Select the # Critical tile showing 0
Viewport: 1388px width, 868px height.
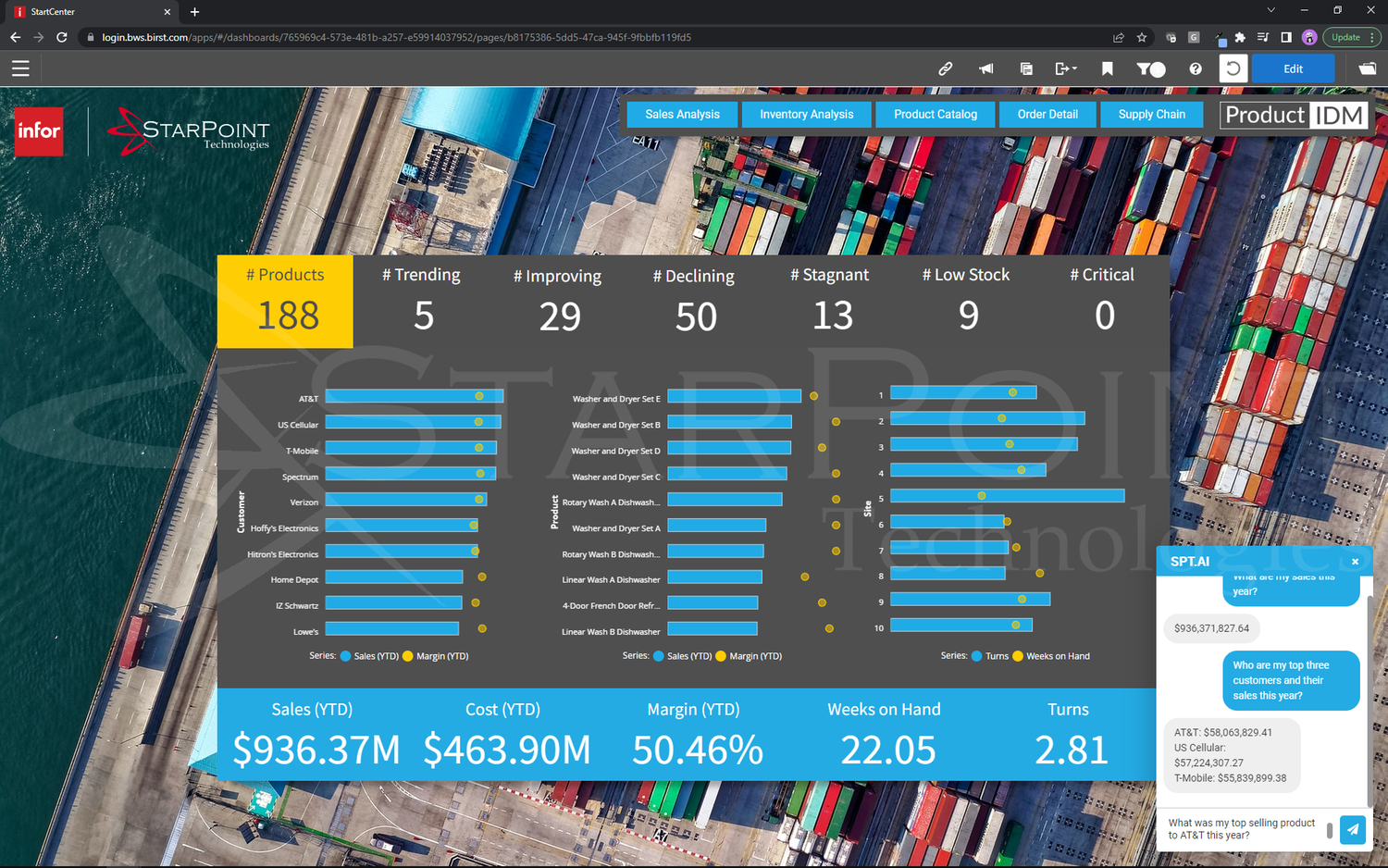click(1102, 302)
